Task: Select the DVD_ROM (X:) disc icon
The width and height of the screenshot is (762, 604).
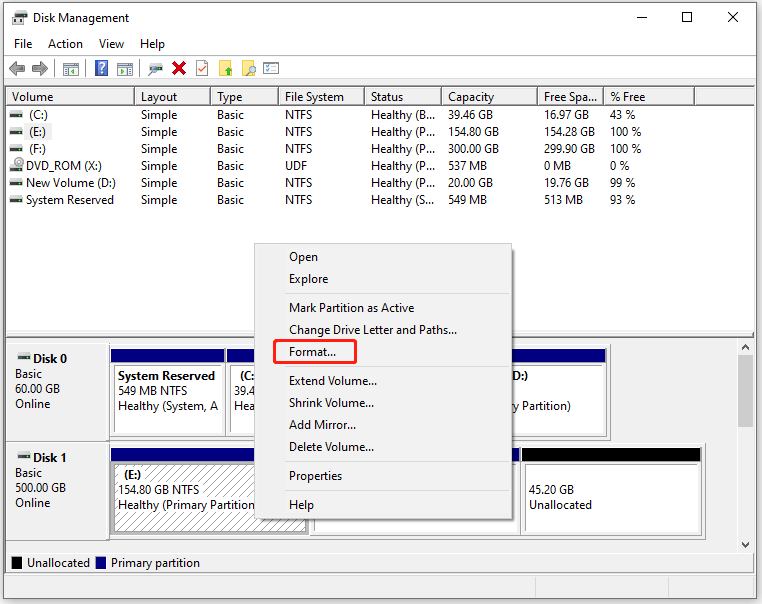Action: tap(17, 165)
